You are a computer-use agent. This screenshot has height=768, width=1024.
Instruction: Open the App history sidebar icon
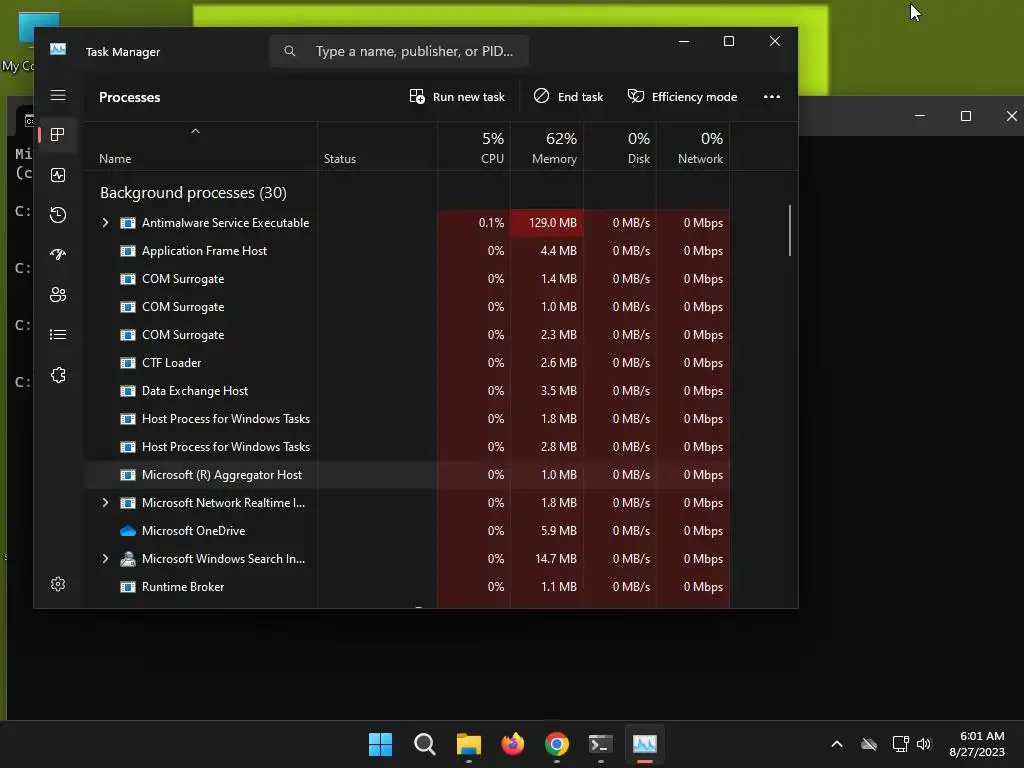coord(58,215)
